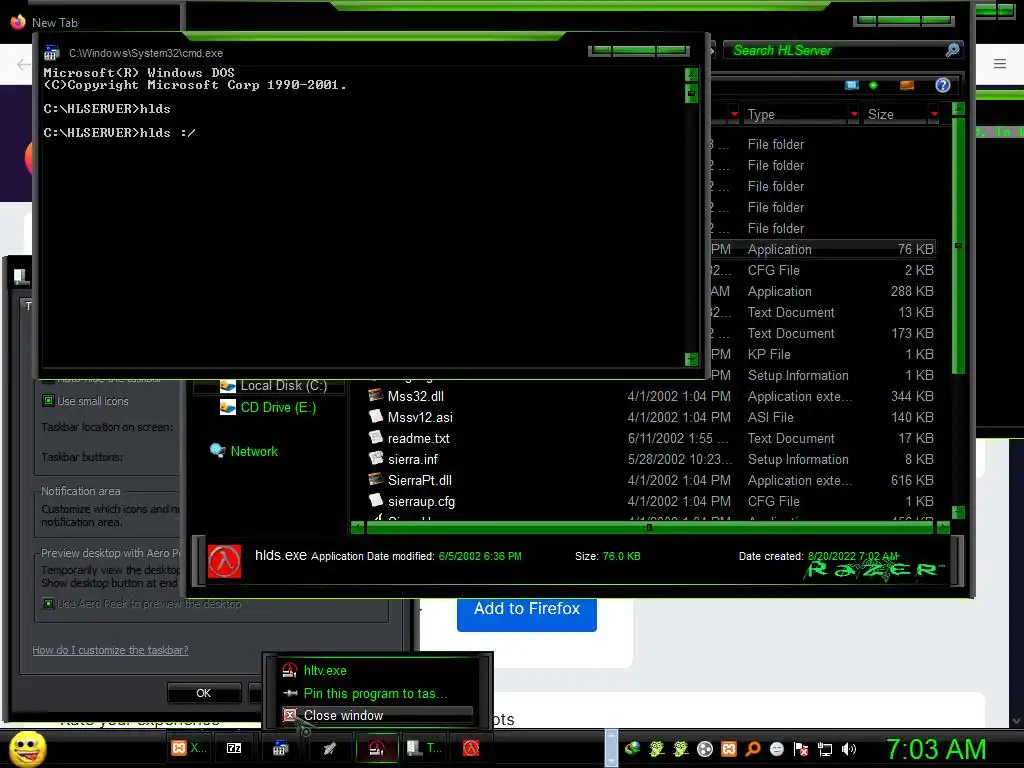1024x768 pixels.
Task: Click the explorer vertical scrollbar down arrow
Action: pyautogui.click(x=958, y=512)
